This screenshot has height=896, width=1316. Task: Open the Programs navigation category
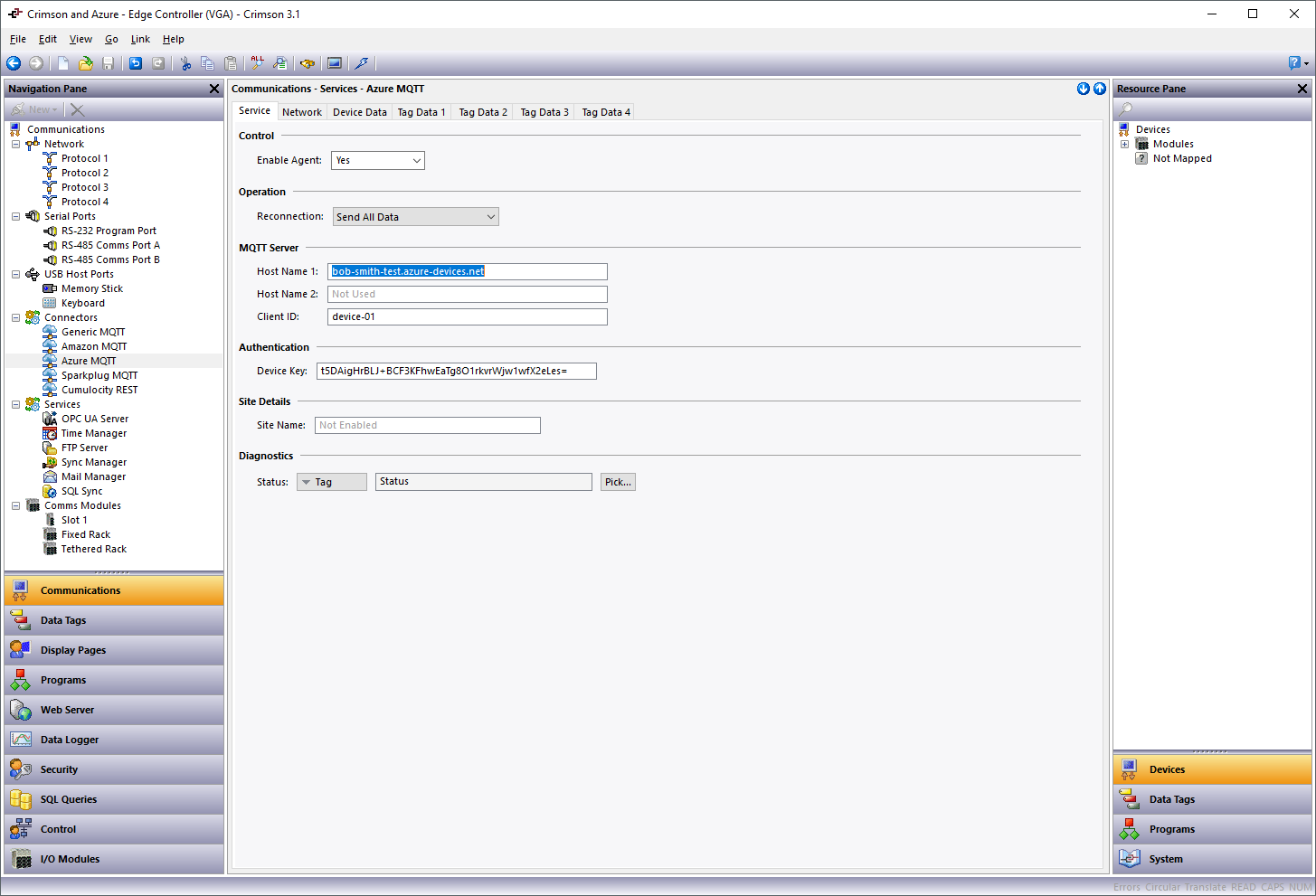pos(114,680)
